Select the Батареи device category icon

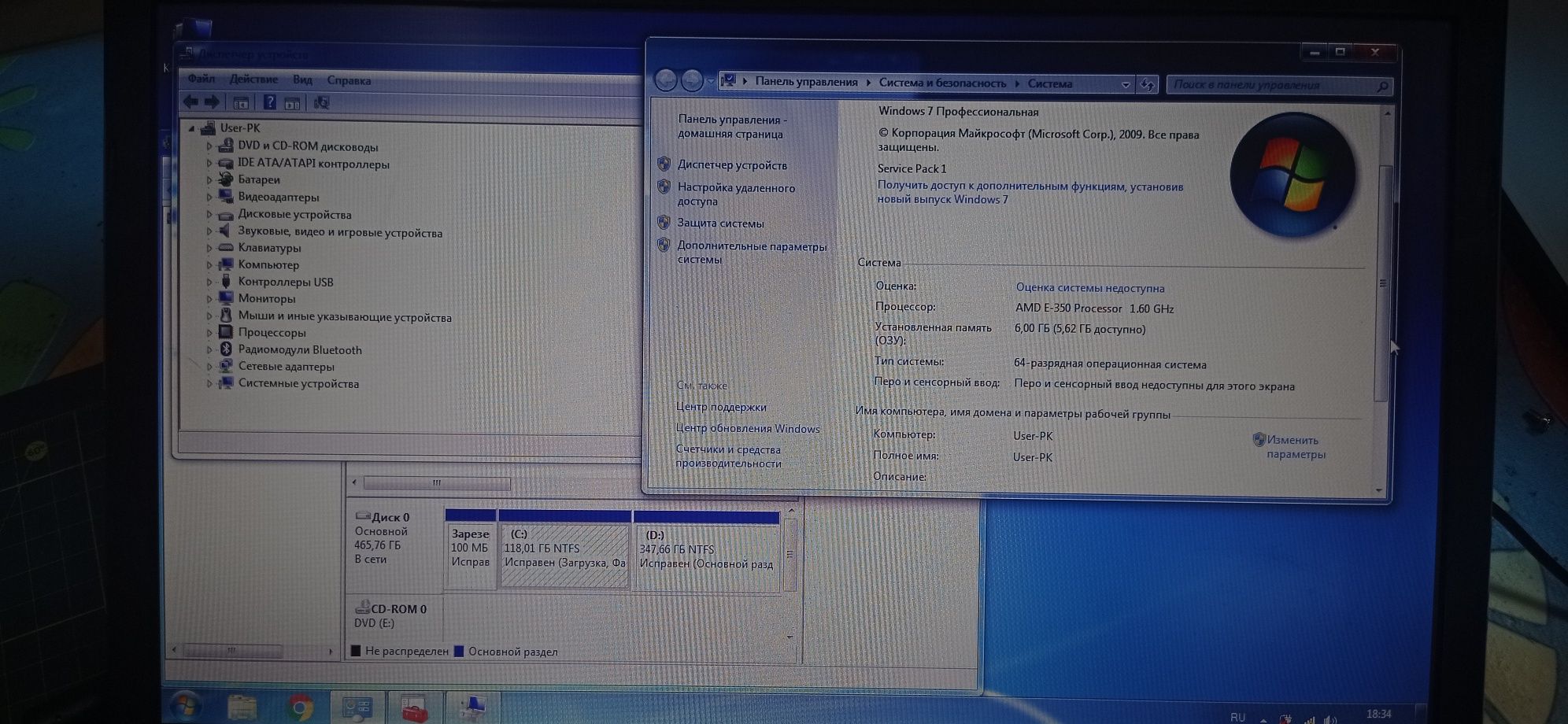pyautogui.click(x=226, y=179)
